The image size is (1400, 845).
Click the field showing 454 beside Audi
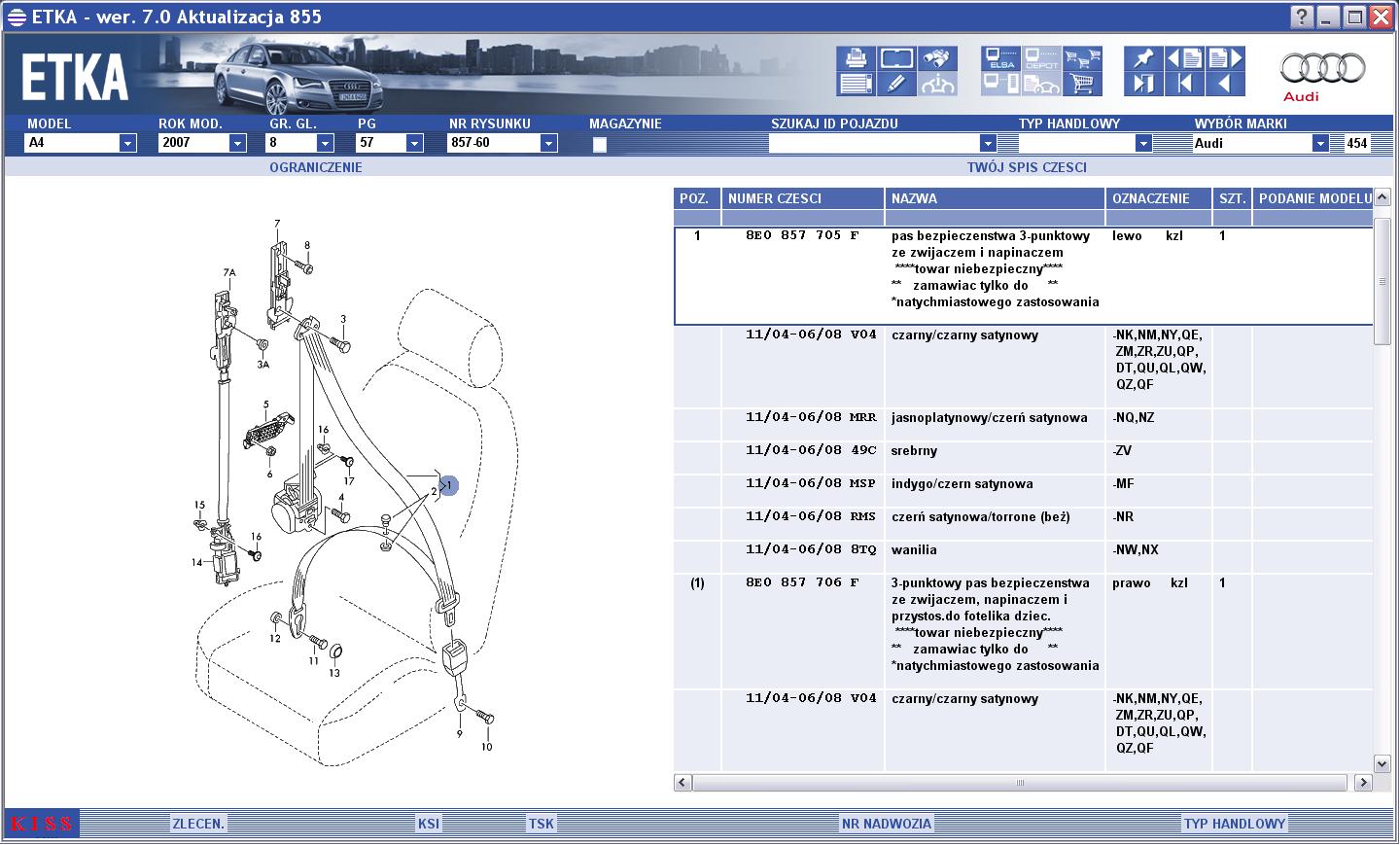click(x=1357, y=143)
